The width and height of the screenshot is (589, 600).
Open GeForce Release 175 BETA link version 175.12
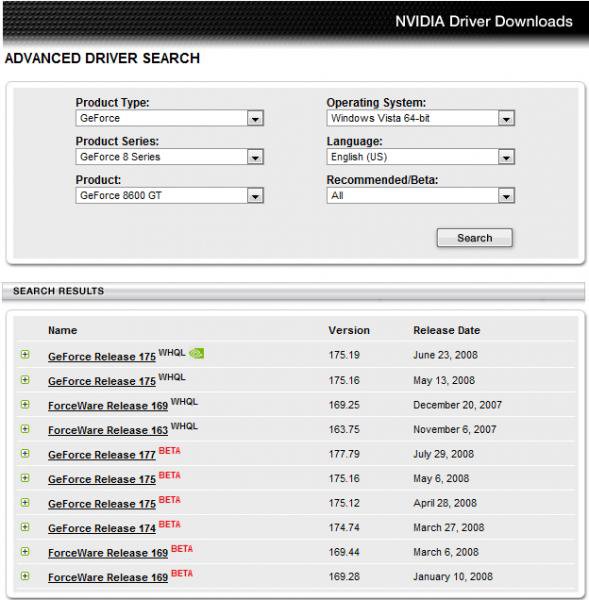102,504
